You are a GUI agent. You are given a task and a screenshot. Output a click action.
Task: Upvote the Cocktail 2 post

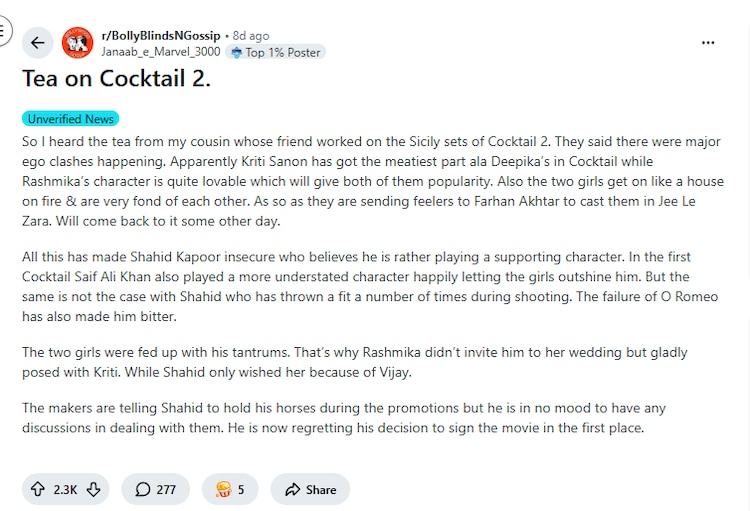coord(38,489)
